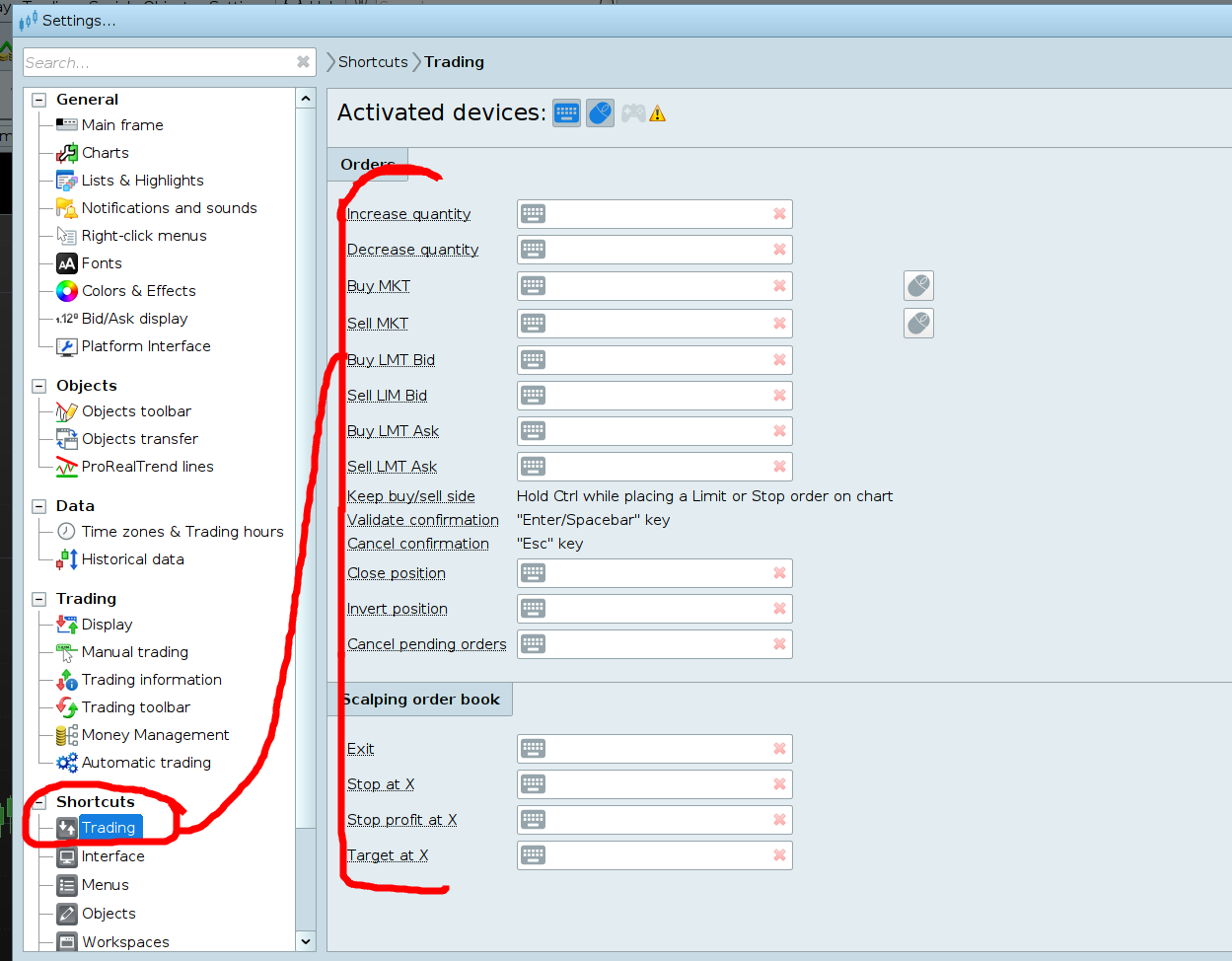The height and width of the screenshot is (961, 1232).
Task: Toggle the keyboard activated device icon
Action: tap(566, 112)
